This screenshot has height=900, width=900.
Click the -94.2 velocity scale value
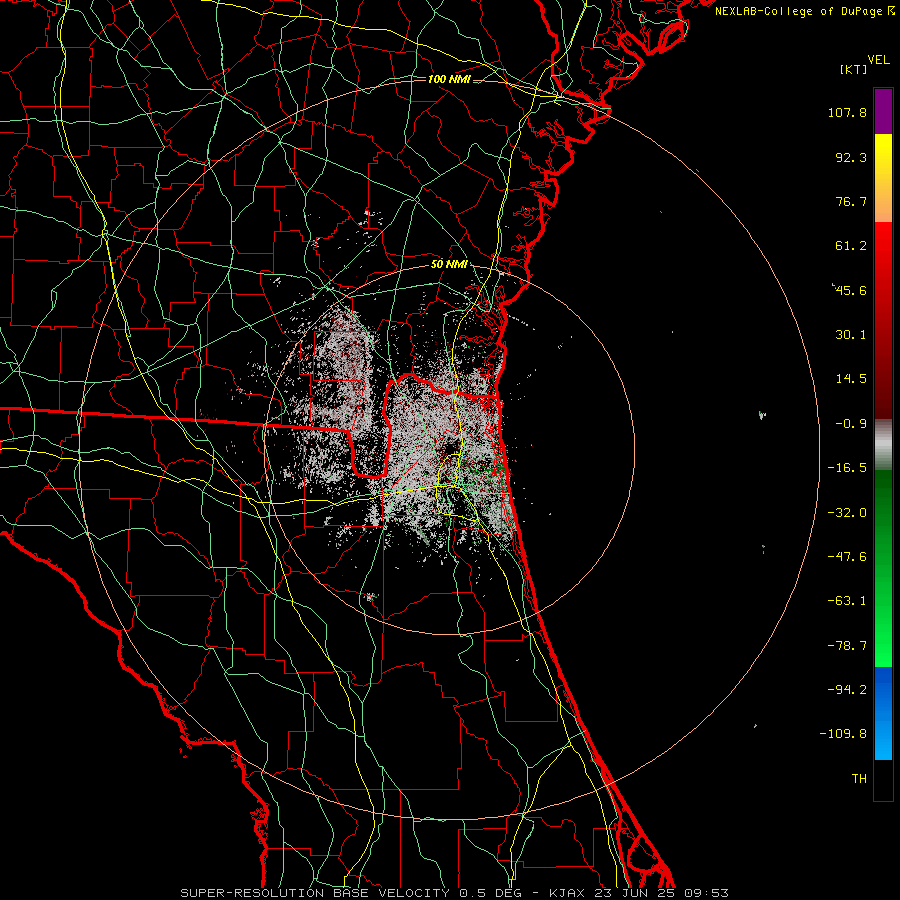pos(847,690)
